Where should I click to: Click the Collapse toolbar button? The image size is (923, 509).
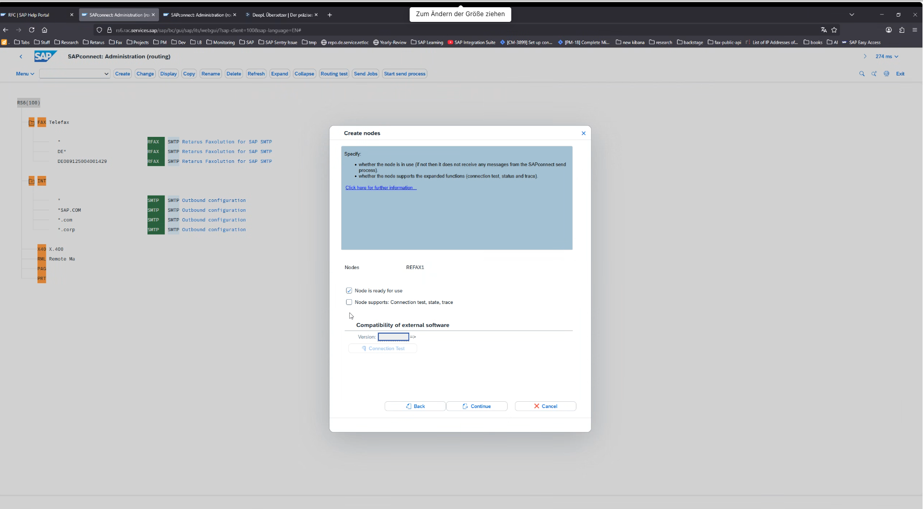(x=304, y=74)
